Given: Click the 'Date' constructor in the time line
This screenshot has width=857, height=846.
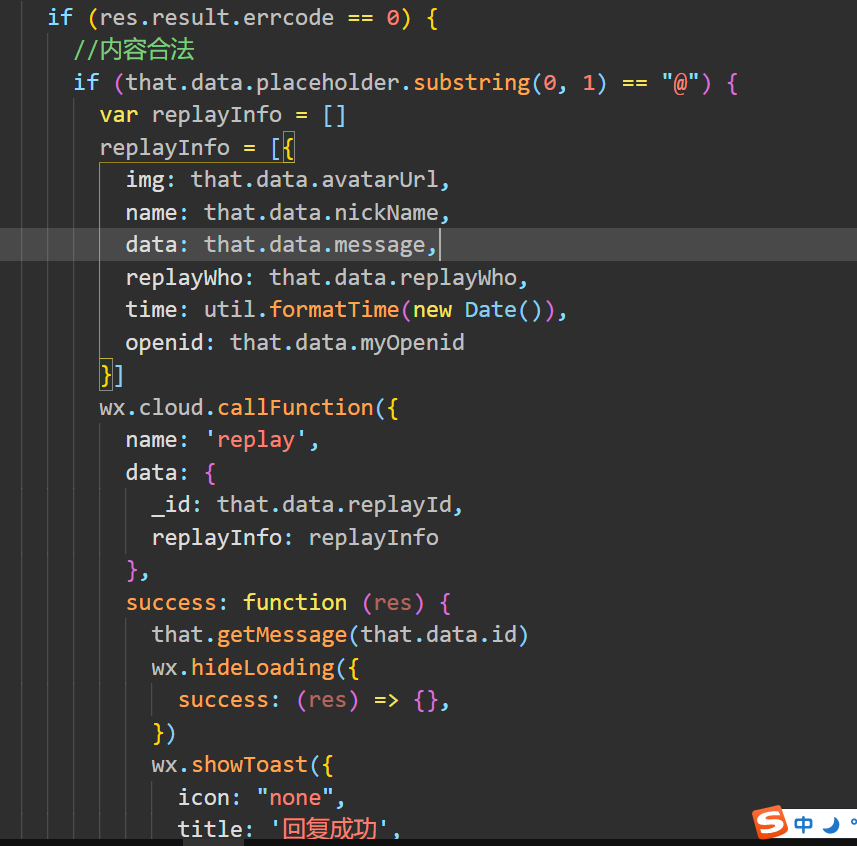Looking at the screenshot, I should coord(490,310).
